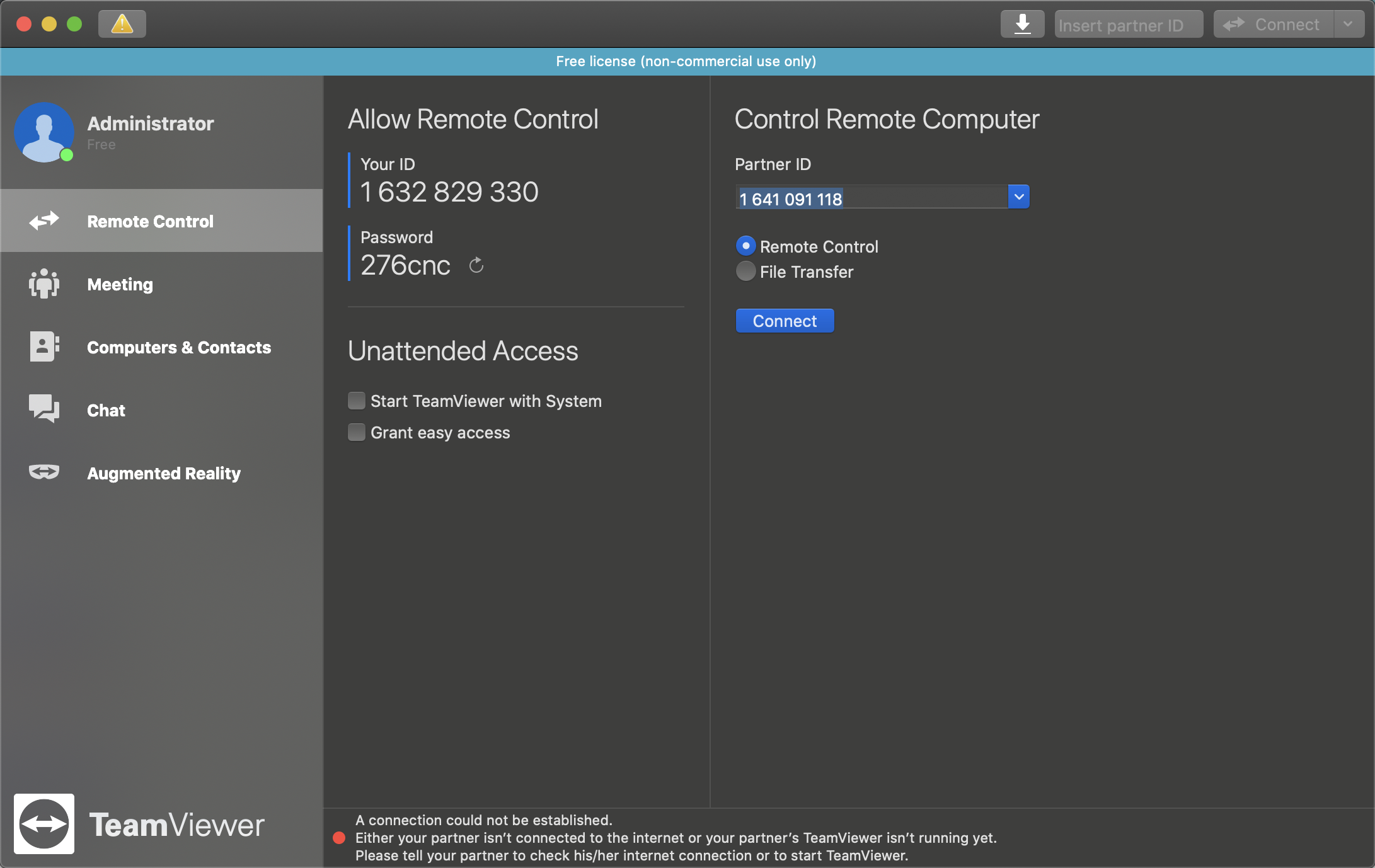Click the yellow warning triangle icon
Image resolution: width=1375 pixels, height=868 pixels.
[x=122, y=24]
